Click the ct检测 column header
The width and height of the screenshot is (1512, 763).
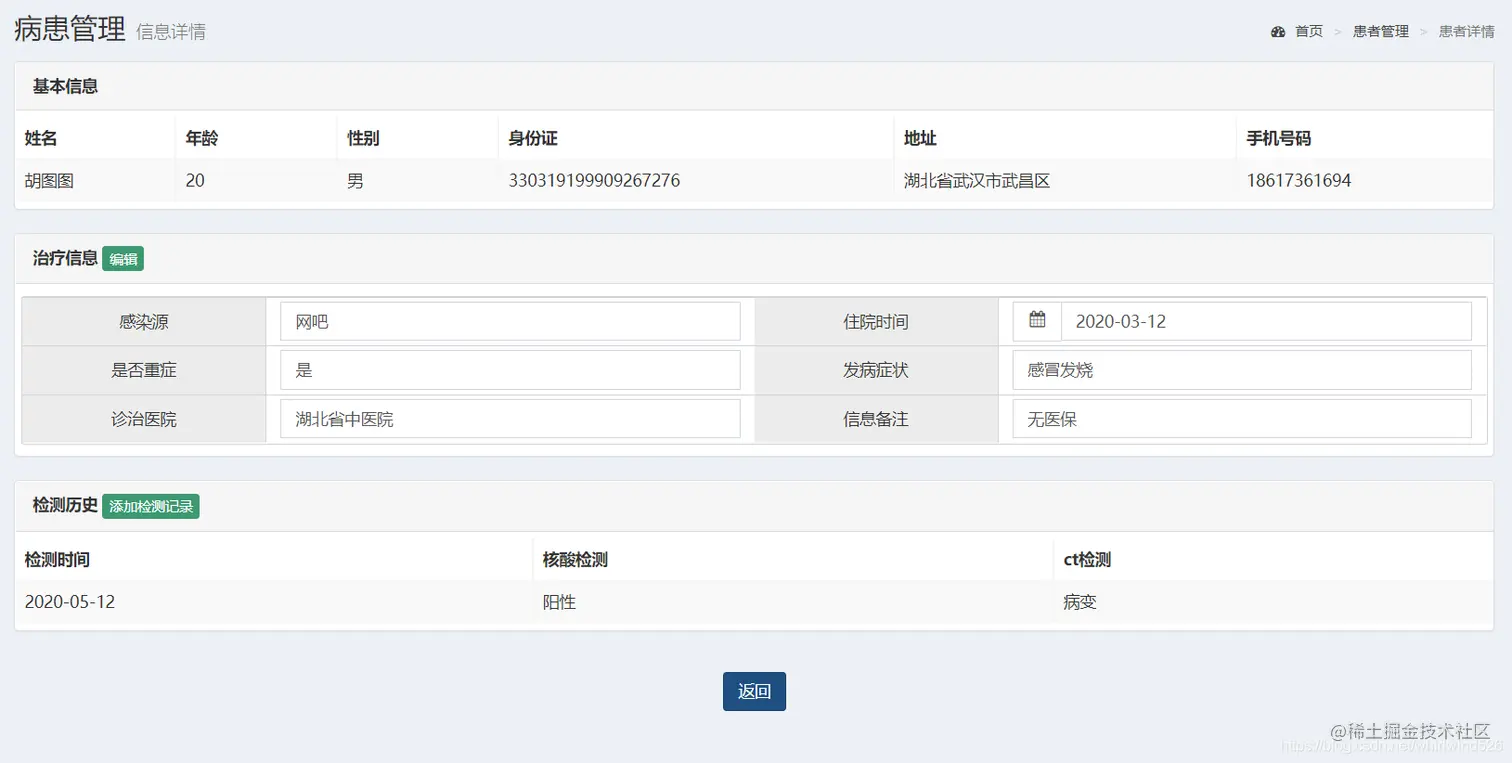[1087, 559]
